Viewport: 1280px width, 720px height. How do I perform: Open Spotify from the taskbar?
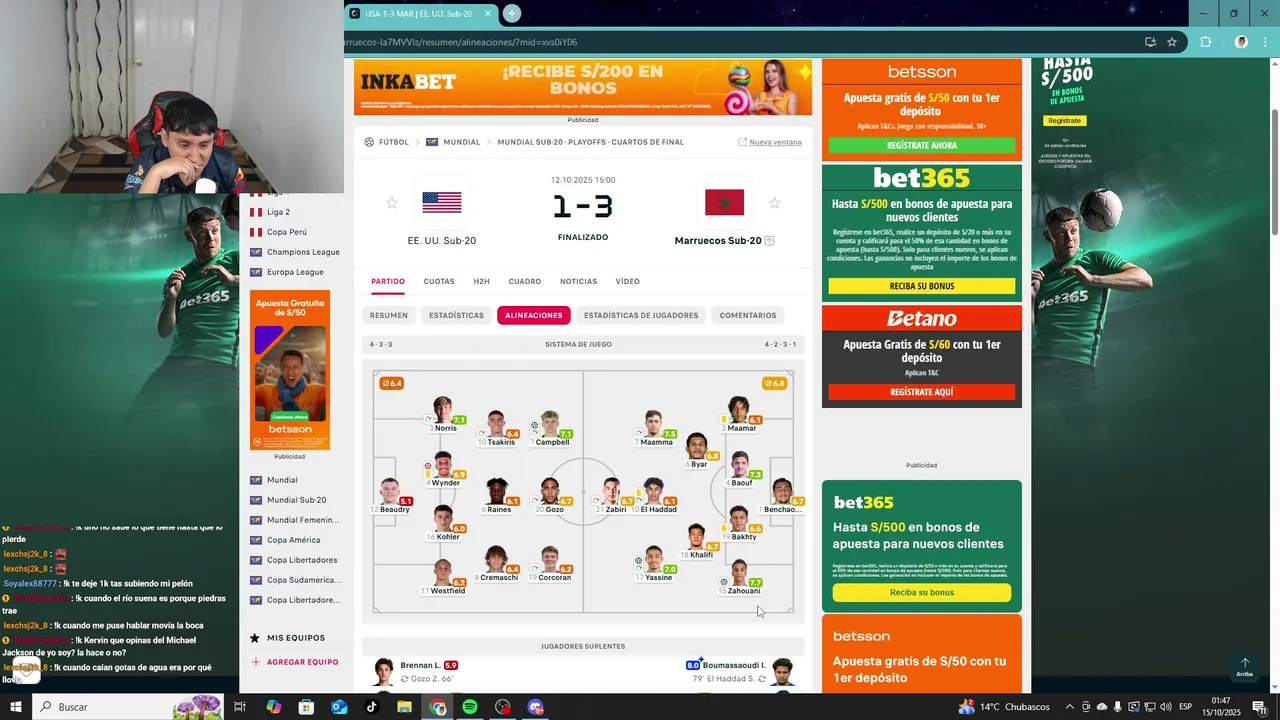pos(470,707)
